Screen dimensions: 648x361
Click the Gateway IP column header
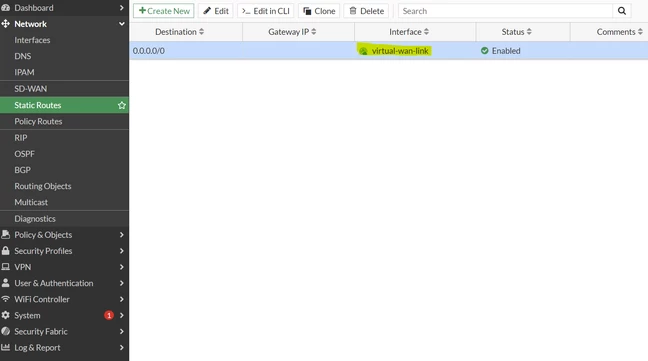(x=298, y=32)
